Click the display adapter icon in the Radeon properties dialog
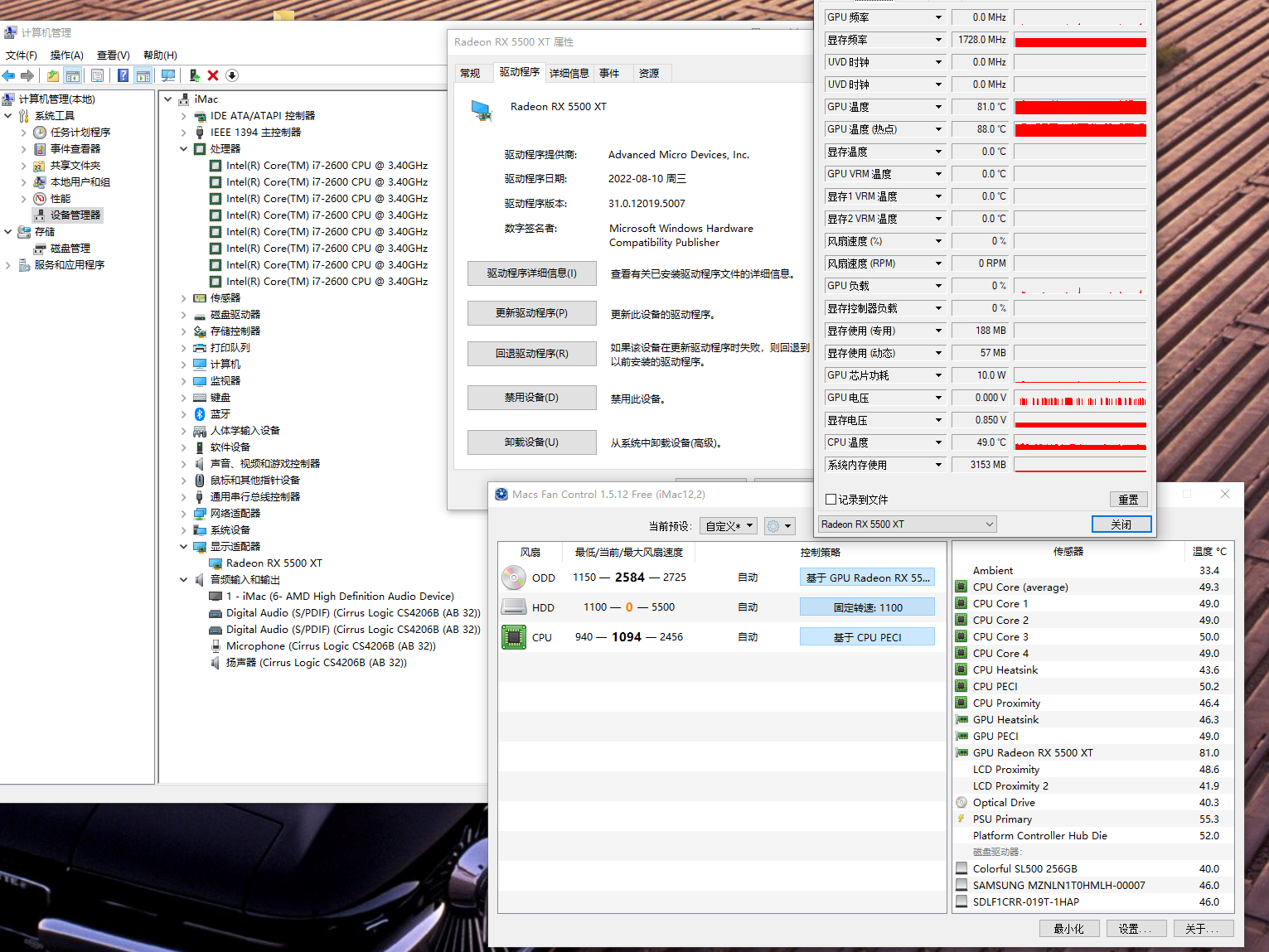Image resolution: width=1269 pixels, height=952 pixels. pyautogui.click(x=482, y=110)
